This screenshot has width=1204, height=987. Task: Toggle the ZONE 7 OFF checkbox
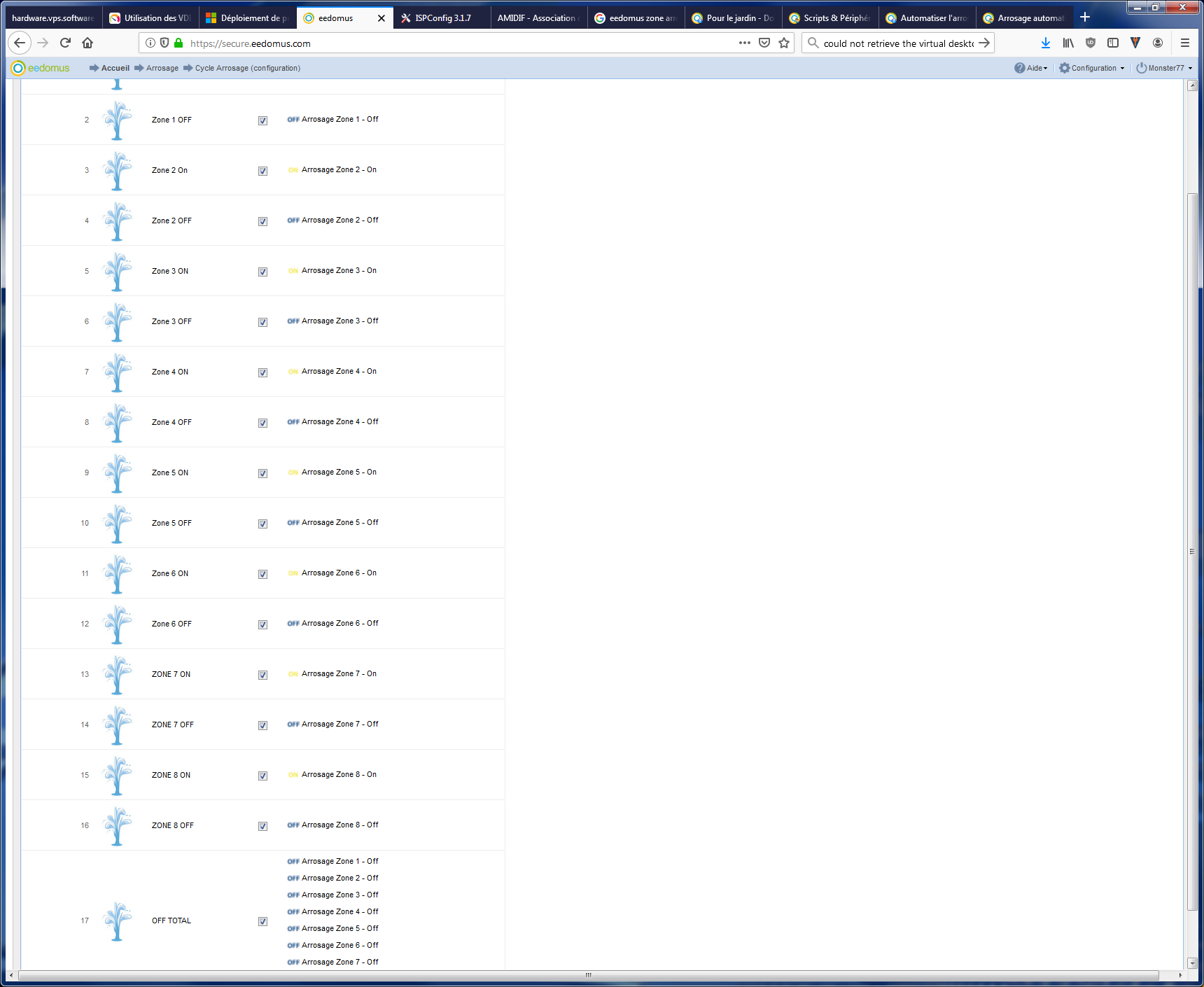(x=262, y=725)
